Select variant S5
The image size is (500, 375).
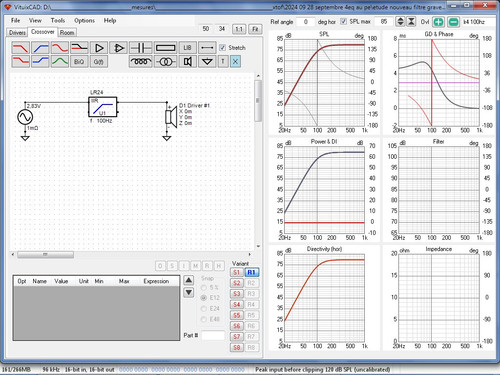coord(236,315)
